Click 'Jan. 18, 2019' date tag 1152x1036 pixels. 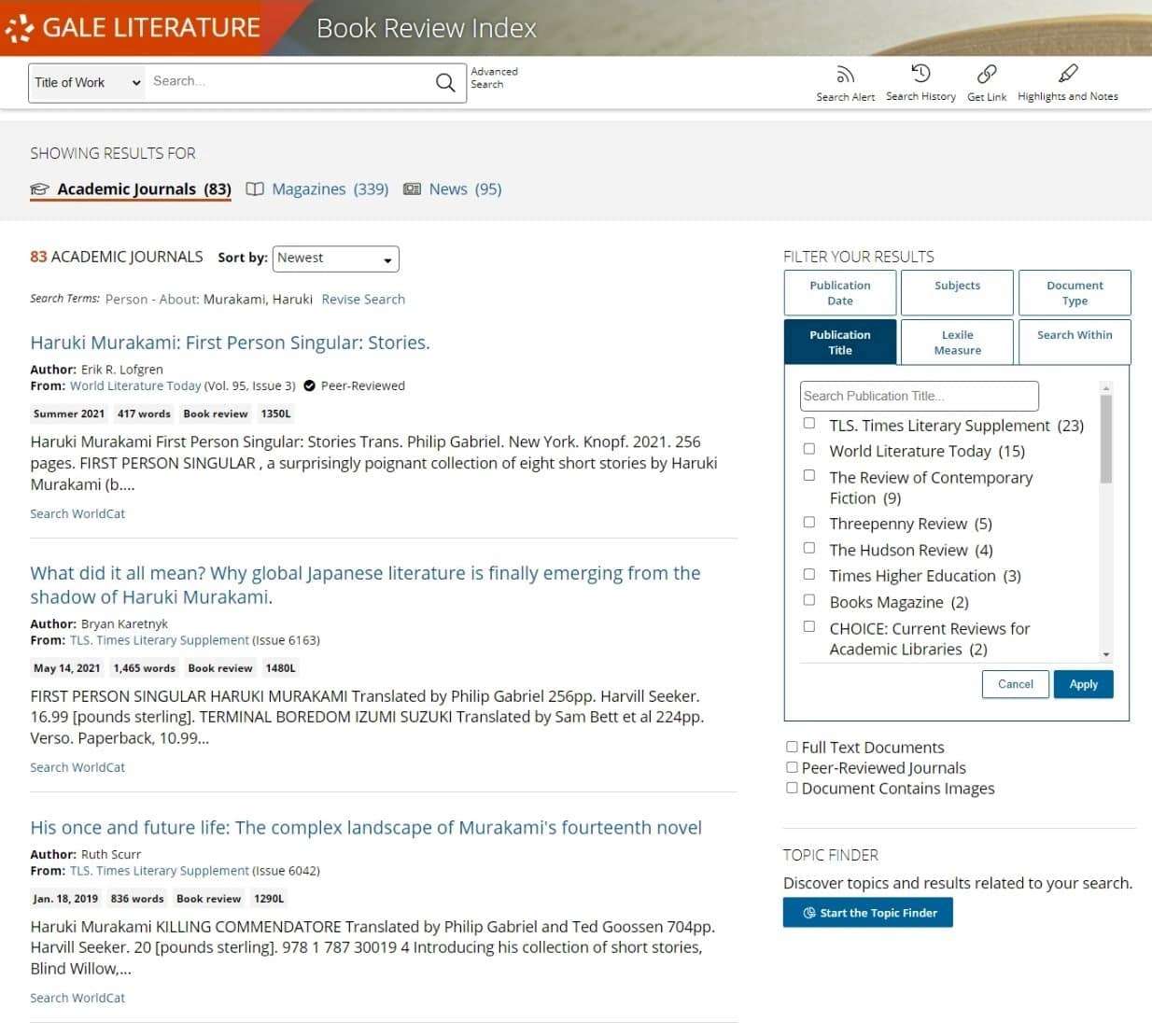[65, 899]
